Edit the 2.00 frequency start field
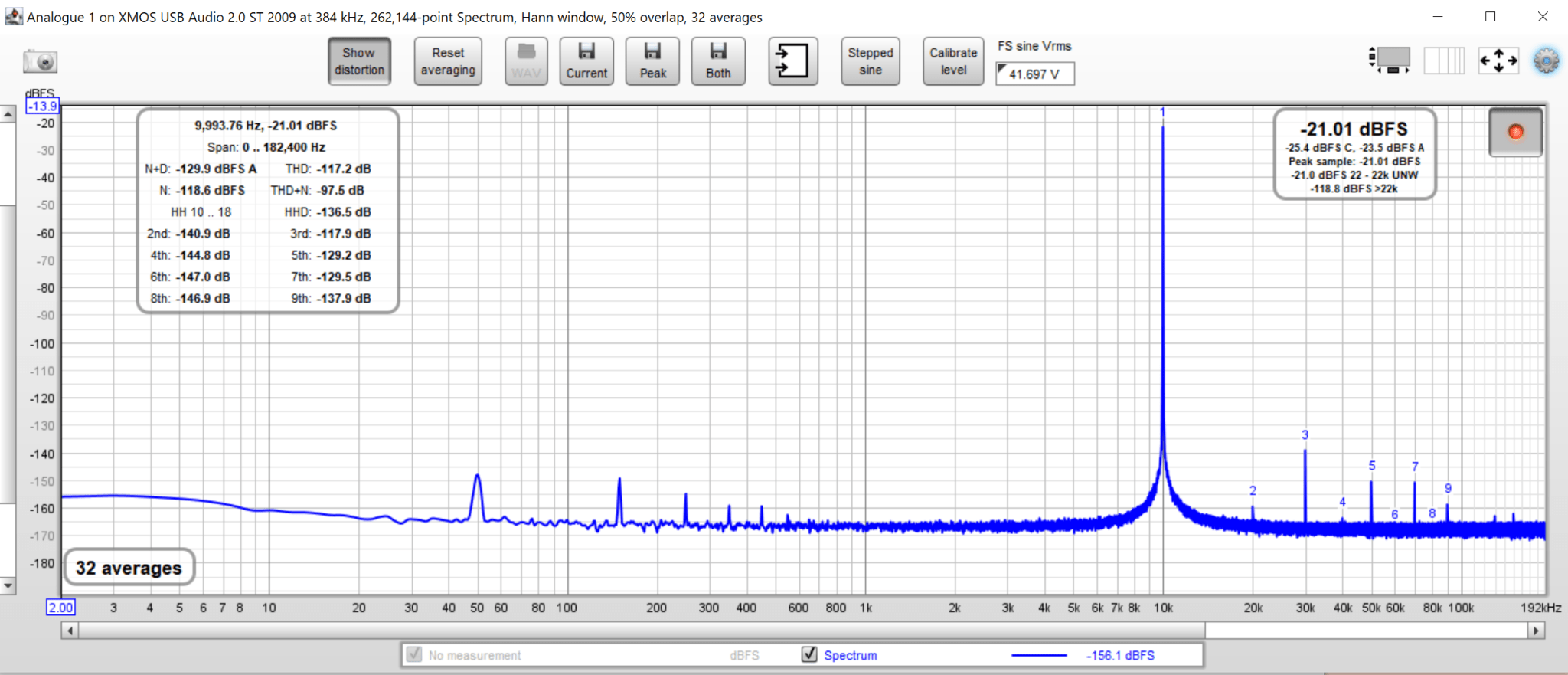 click(60, 608)
